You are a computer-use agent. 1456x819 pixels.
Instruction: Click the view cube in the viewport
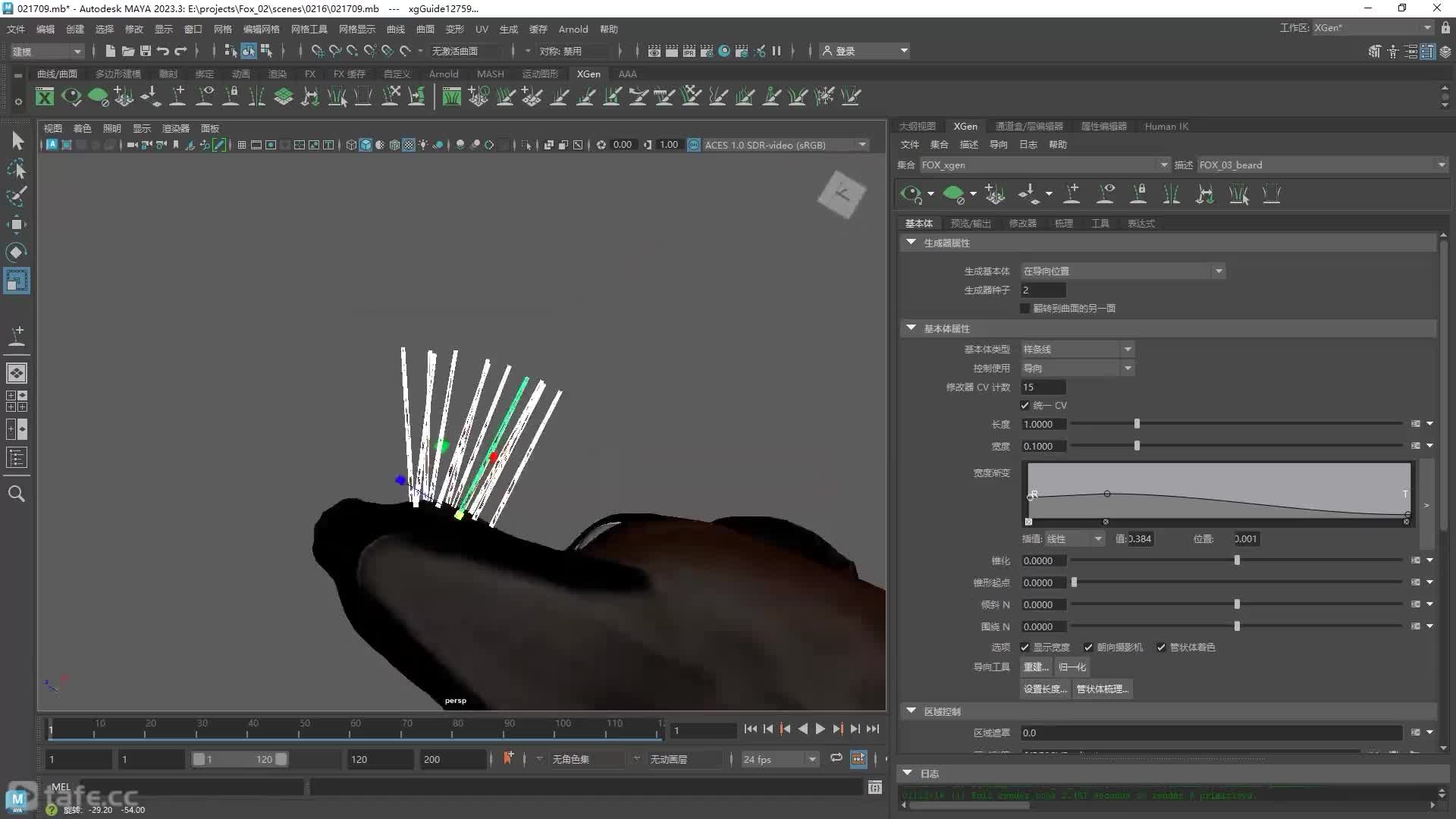pyautogui.click(x=842, y=194)
